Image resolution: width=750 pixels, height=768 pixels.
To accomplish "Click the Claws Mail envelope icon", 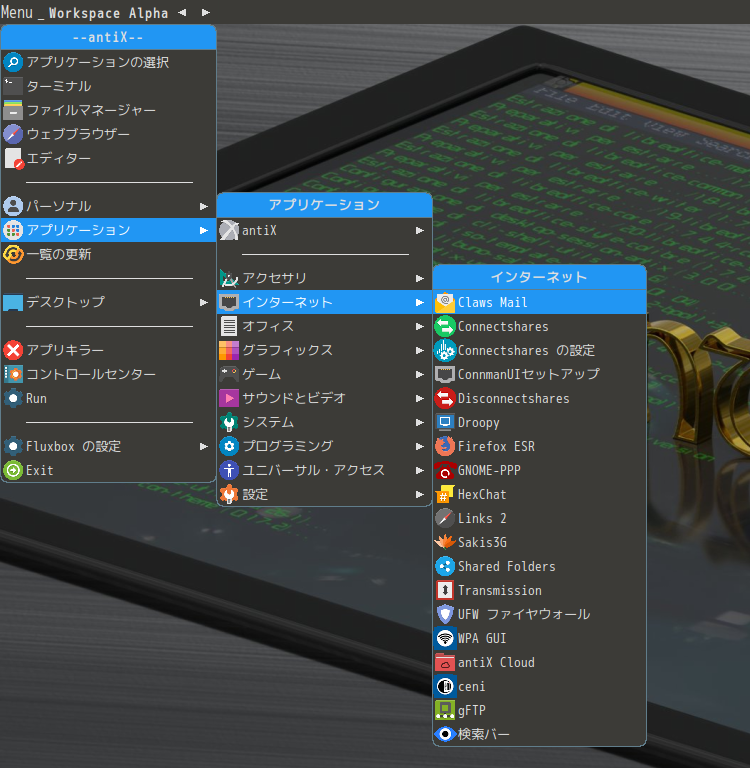I will tap(445, 302).
